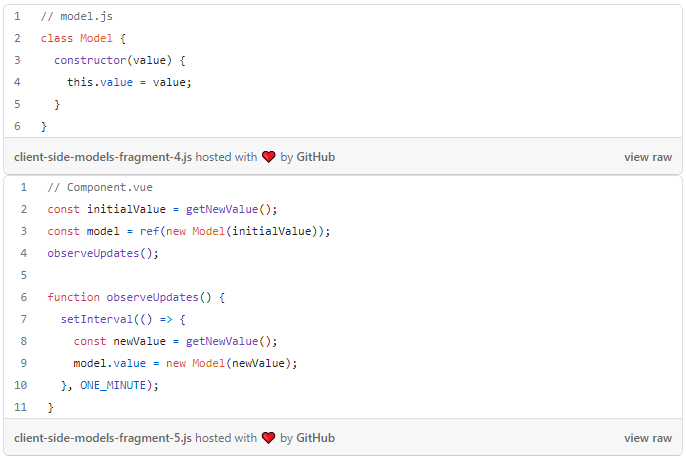Select line number 7 in Component.vue gist
Viewport: 686px width, 459px height.
click(24, 319)
